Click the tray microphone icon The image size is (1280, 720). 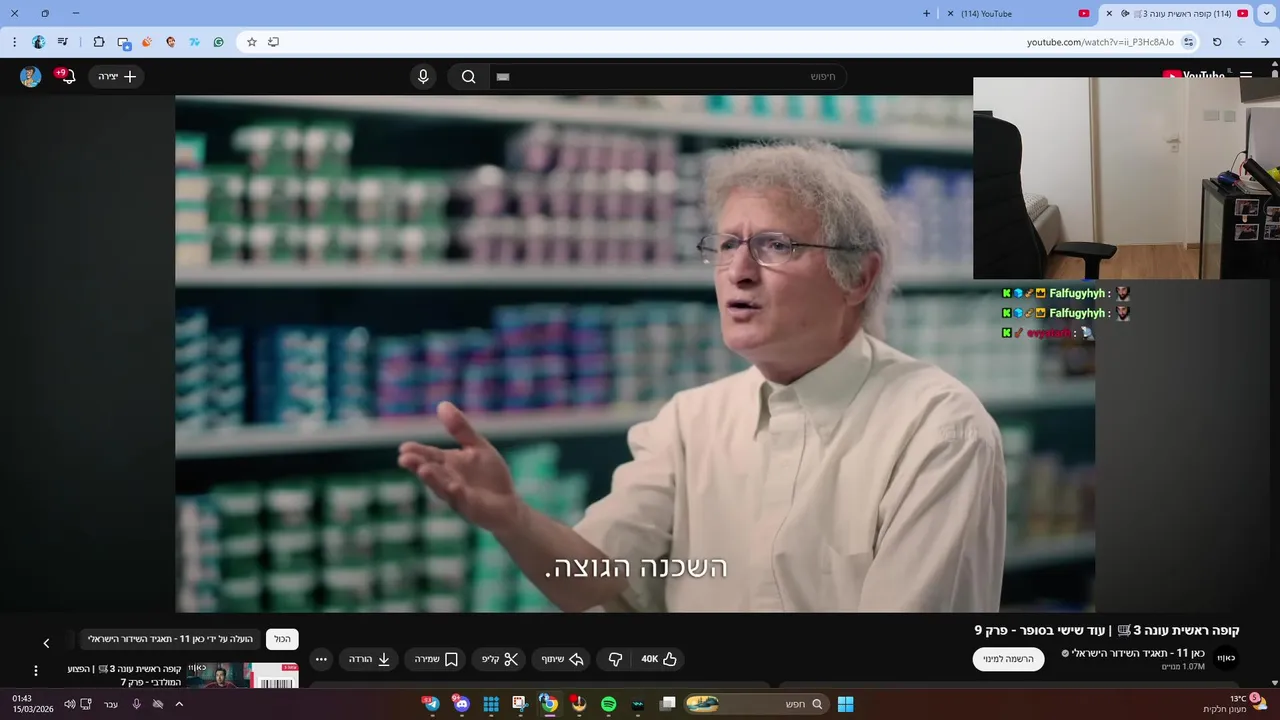point(136,704)
